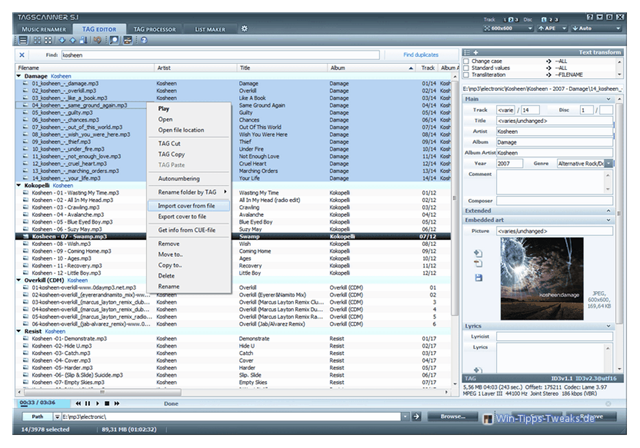640x448 pixels.
Task: Open the 600x600 cover size dropdown
Action: click(509, 29)
